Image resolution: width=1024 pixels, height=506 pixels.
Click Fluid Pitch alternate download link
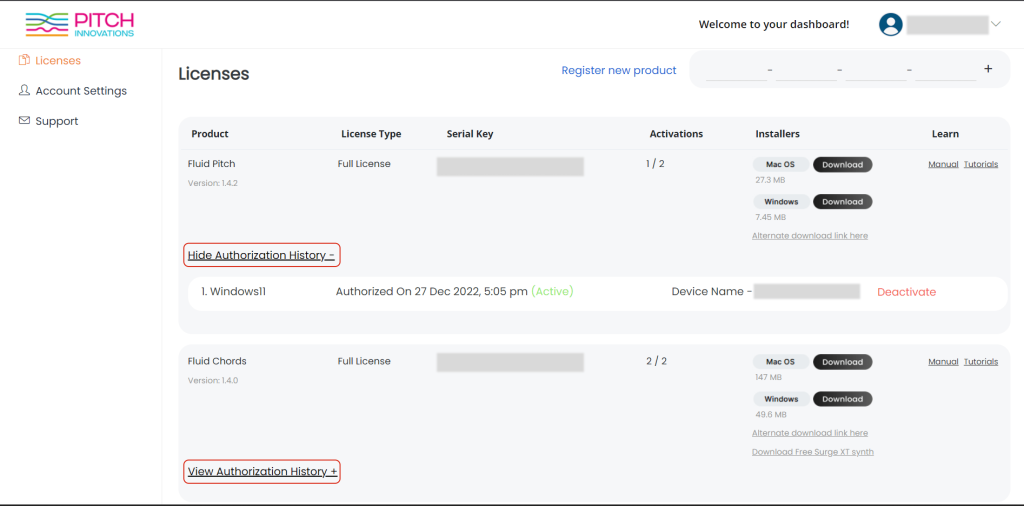(x=810, y=236)
